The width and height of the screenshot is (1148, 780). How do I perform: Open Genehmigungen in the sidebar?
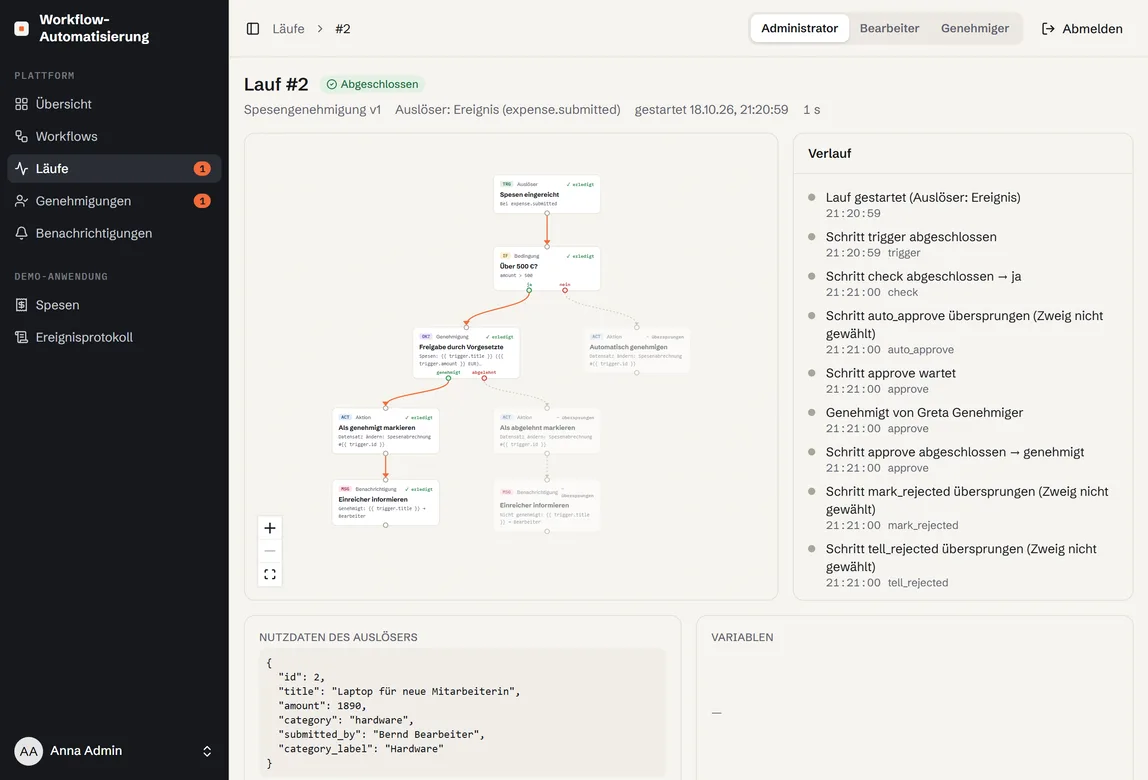click(114, 201)
